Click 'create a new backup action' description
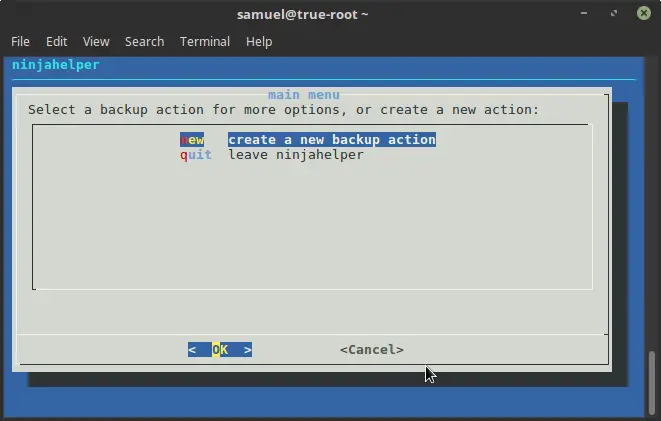This screenshot has width=661, height=421. pos(332,140)
